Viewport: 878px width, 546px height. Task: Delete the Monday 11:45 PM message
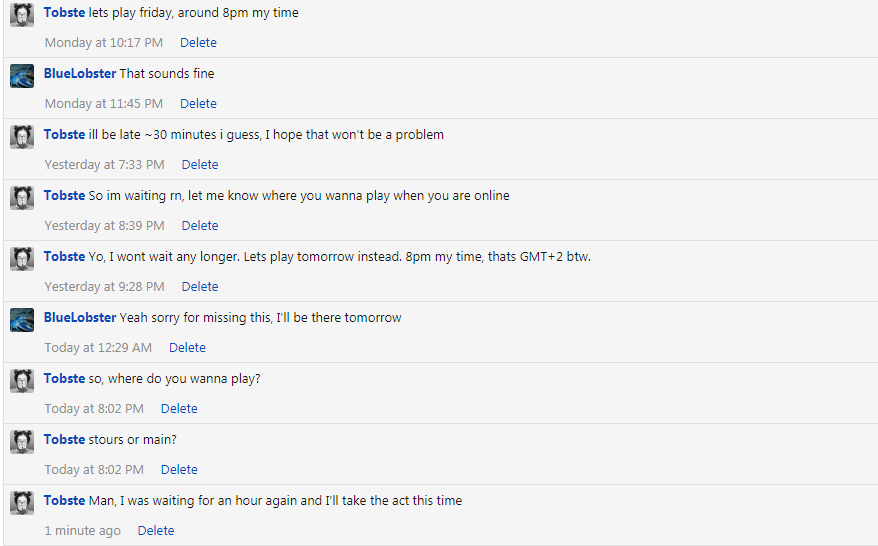198,104
